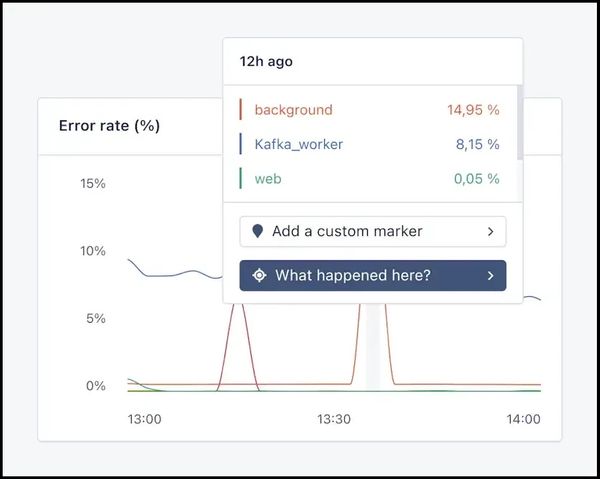Click the 12h ago tooltip header
600x479 pixels.
point(266,61)
